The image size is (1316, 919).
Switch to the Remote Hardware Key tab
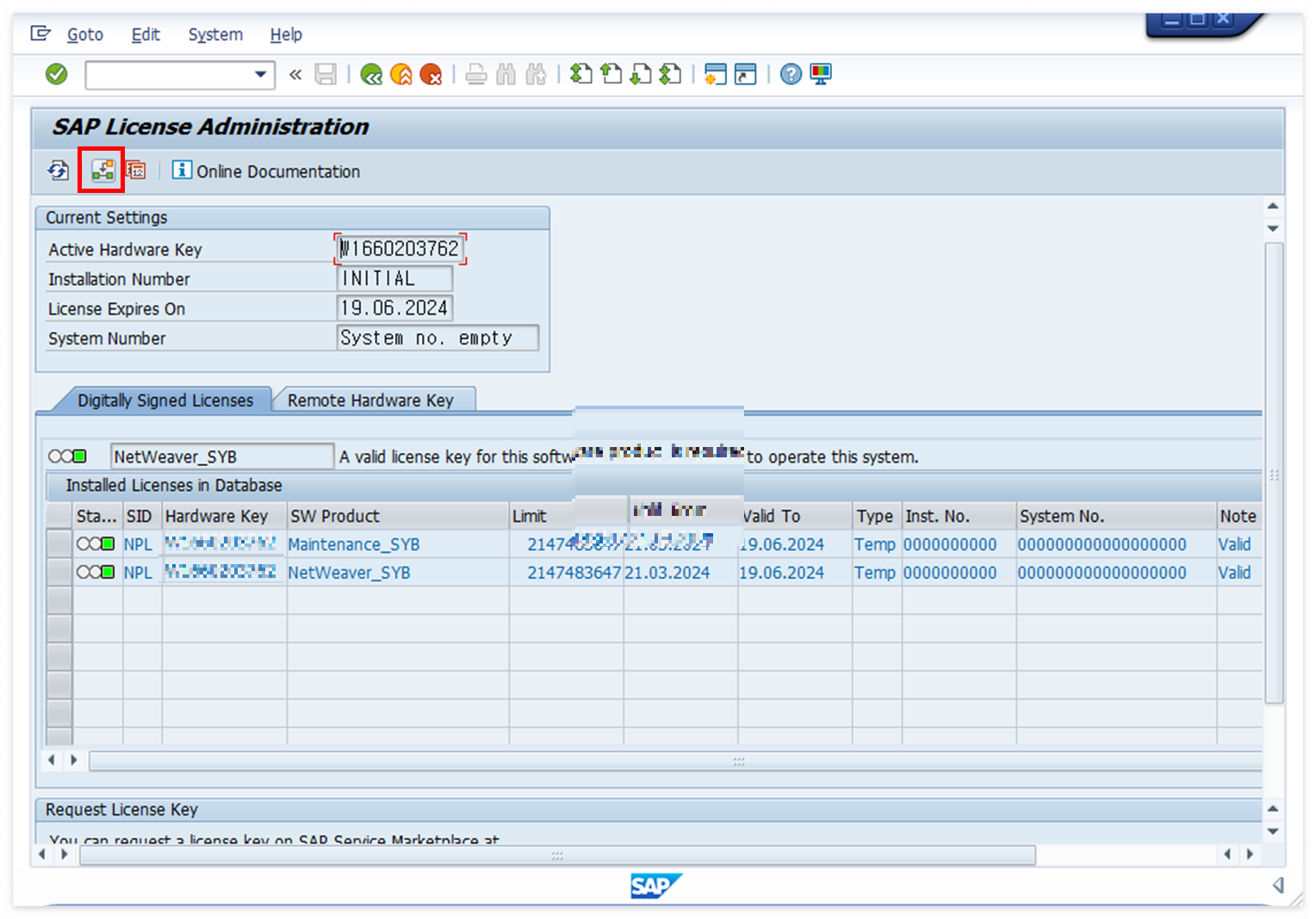pos(370,401)
